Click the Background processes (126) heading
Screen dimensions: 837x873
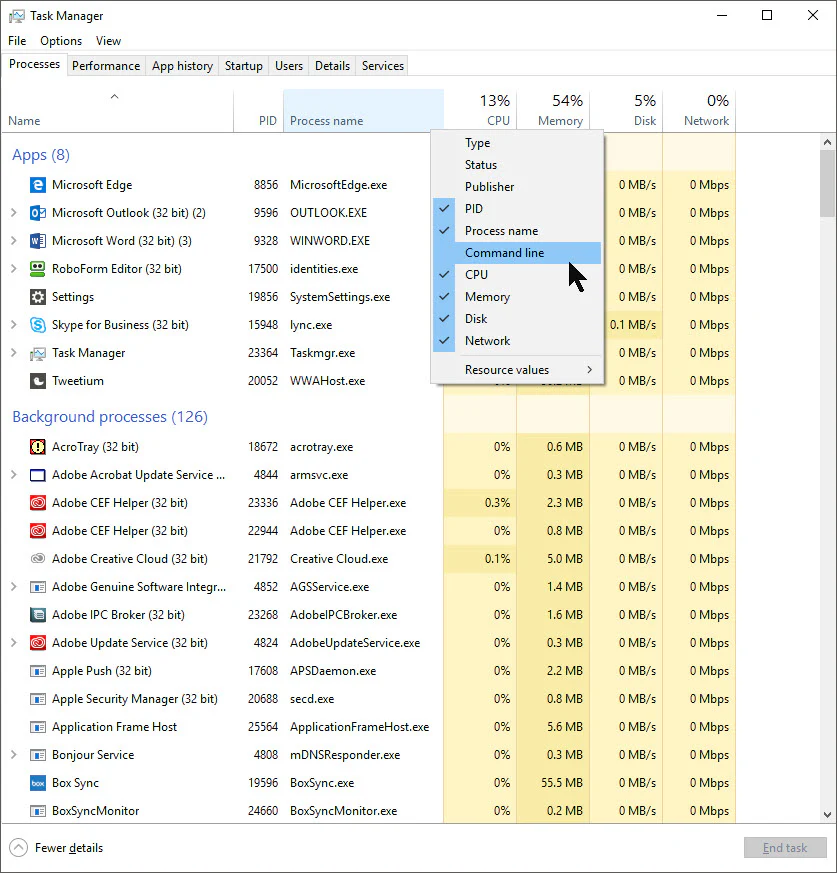(x=110, y=416)
